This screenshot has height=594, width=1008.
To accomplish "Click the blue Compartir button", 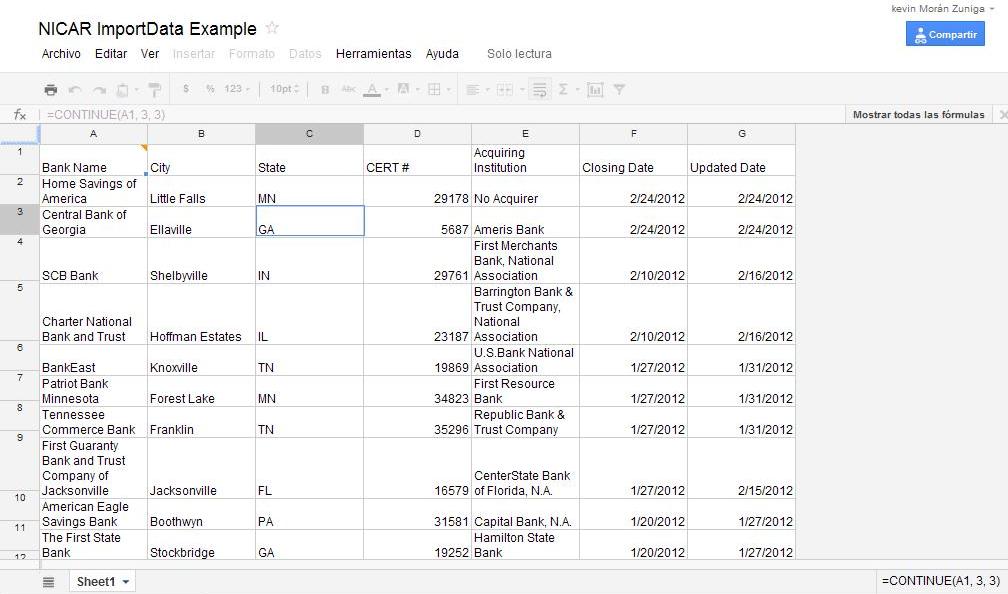I will (945, 34).
